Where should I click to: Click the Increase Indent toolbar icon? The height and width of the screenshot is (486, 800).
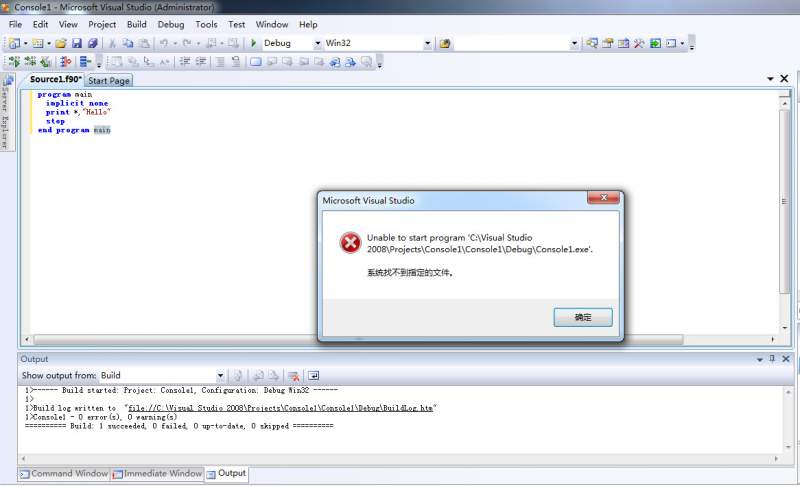click(201, 62)
